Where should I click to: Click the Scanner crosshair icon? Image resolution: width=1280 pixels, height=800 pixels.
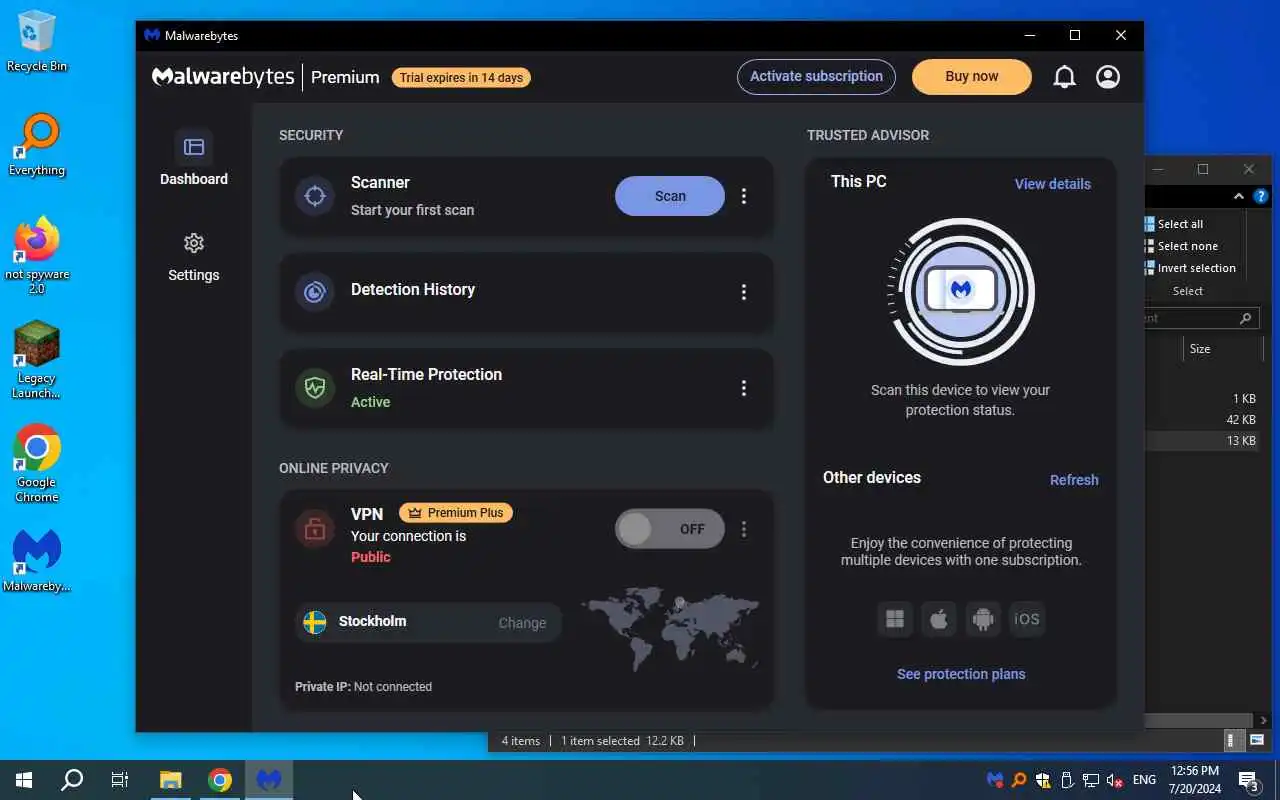(315, 196)
